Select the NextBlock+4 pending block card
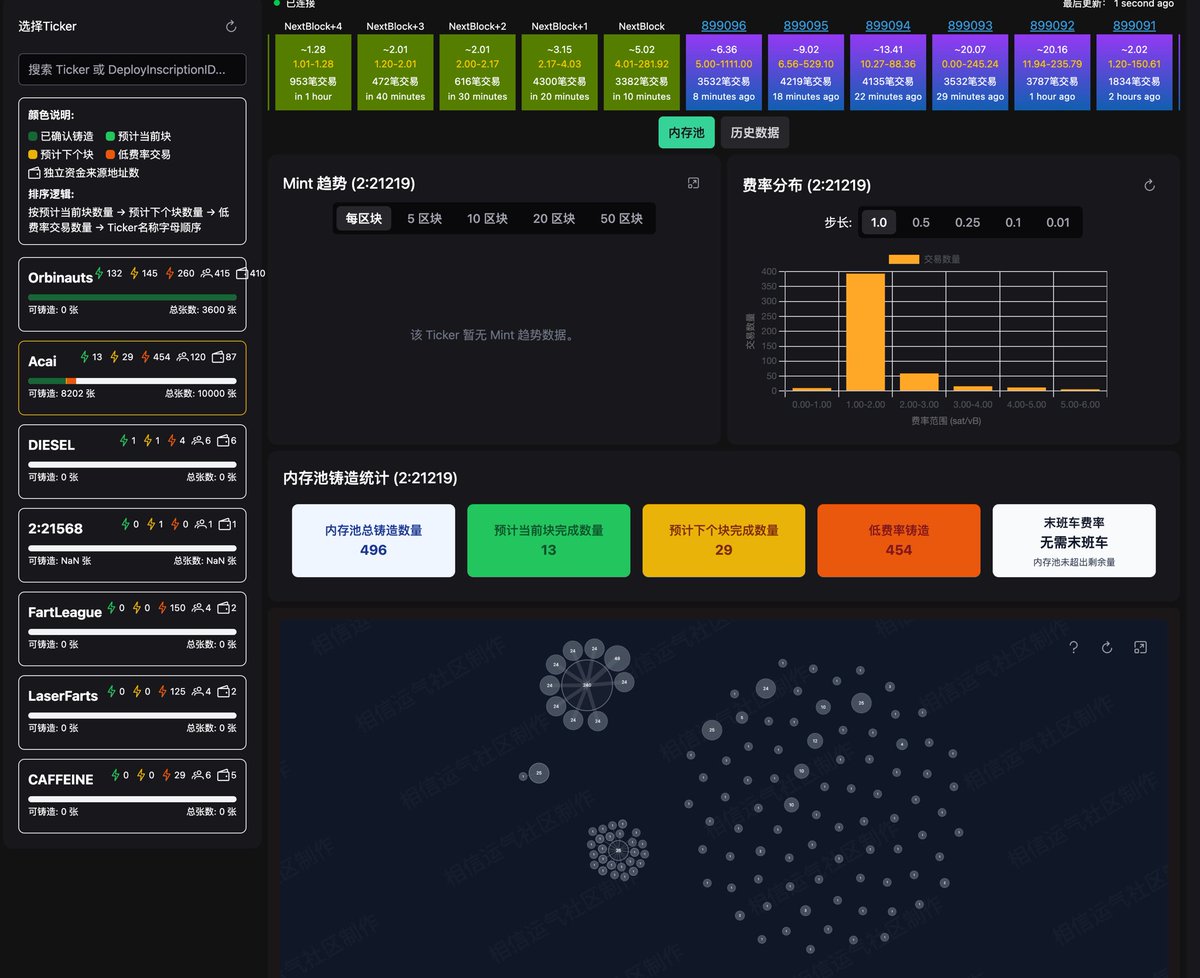The width and height of the screenshot is (1200, 978). click(313, 72)
